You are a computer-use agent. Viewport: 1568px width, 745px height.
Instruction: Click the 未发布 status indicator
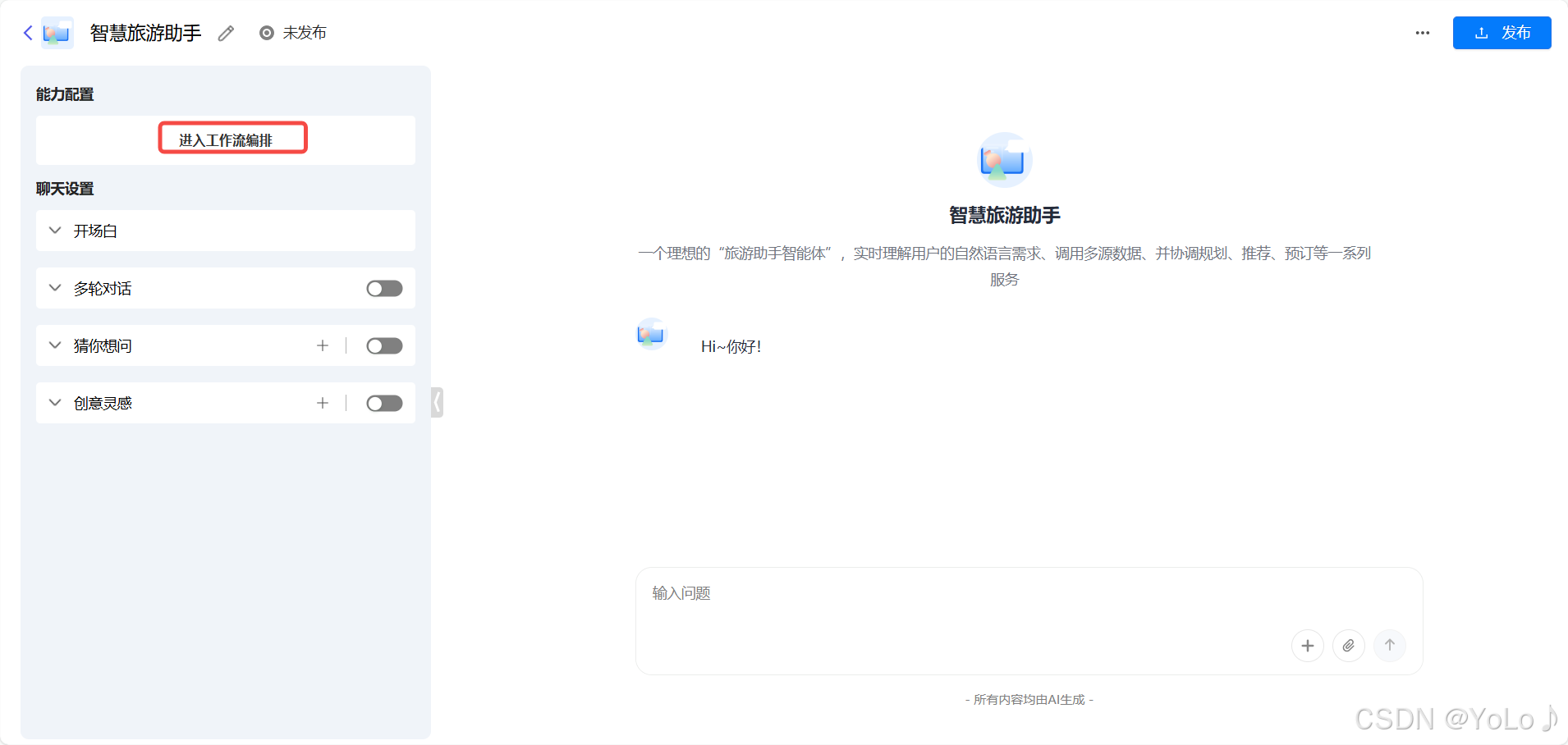click(x=293, y=33)
